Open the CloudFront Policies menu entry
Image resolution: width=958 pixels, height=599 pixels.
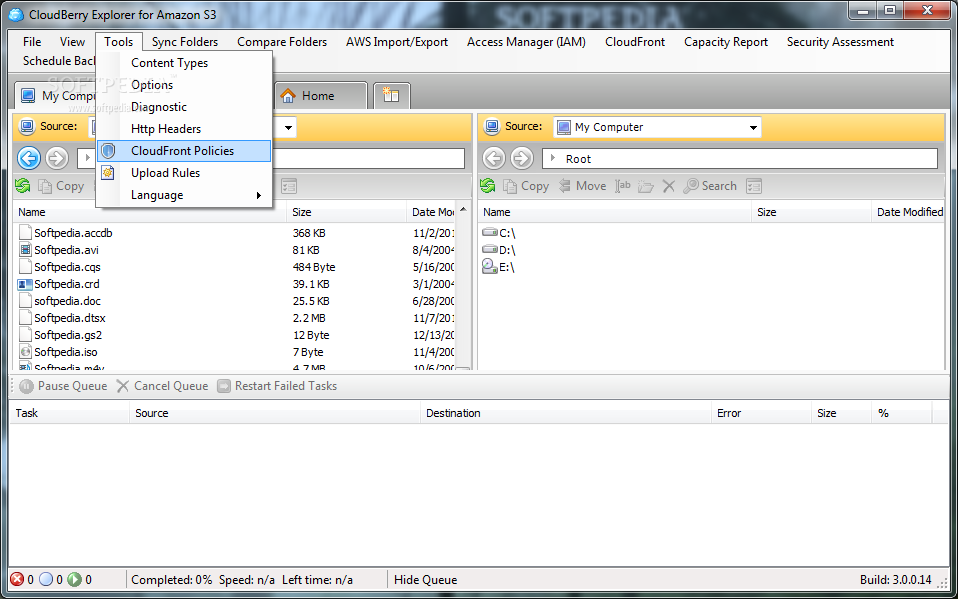(183, 151)
